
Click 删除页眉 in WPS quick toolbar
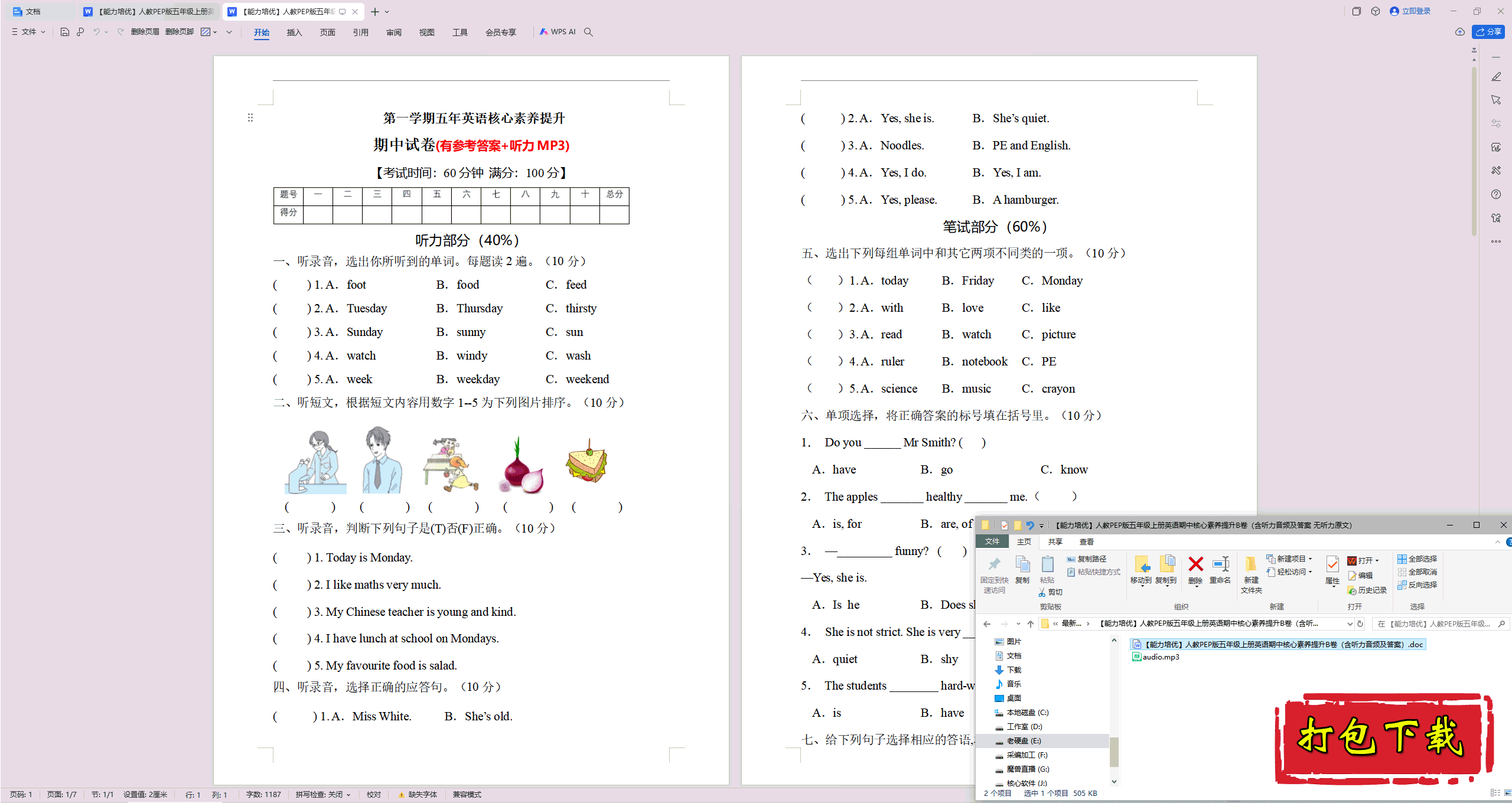(145, 32)
